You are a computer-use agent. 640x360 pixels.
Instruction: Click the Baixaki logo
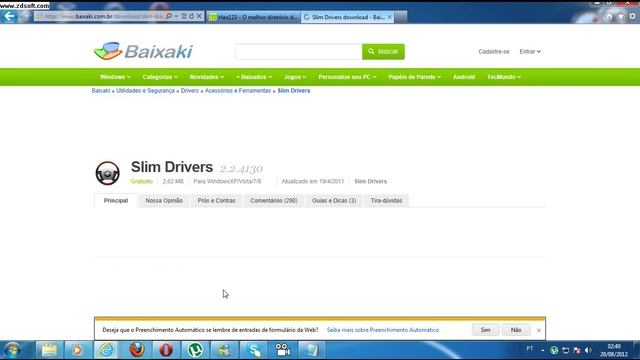143,51
